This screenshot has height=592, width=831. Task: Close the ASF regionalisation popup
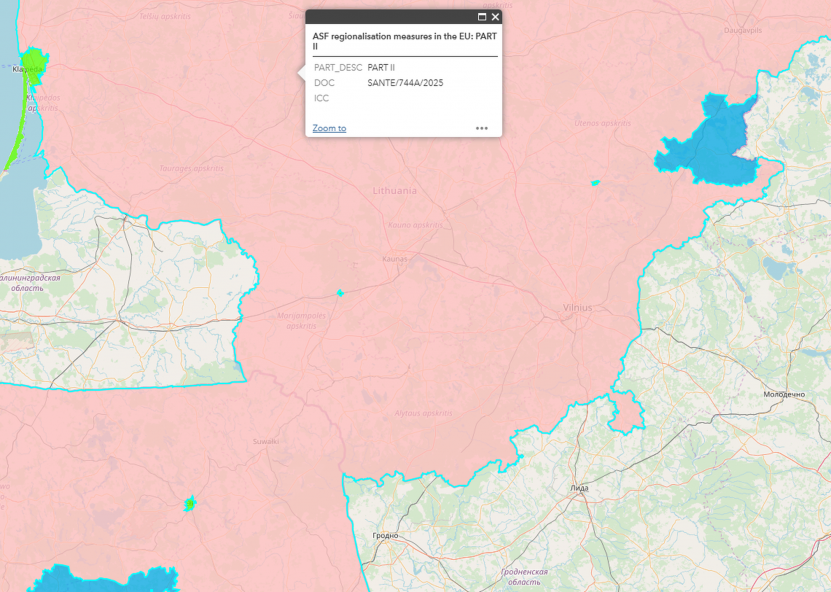495,17
